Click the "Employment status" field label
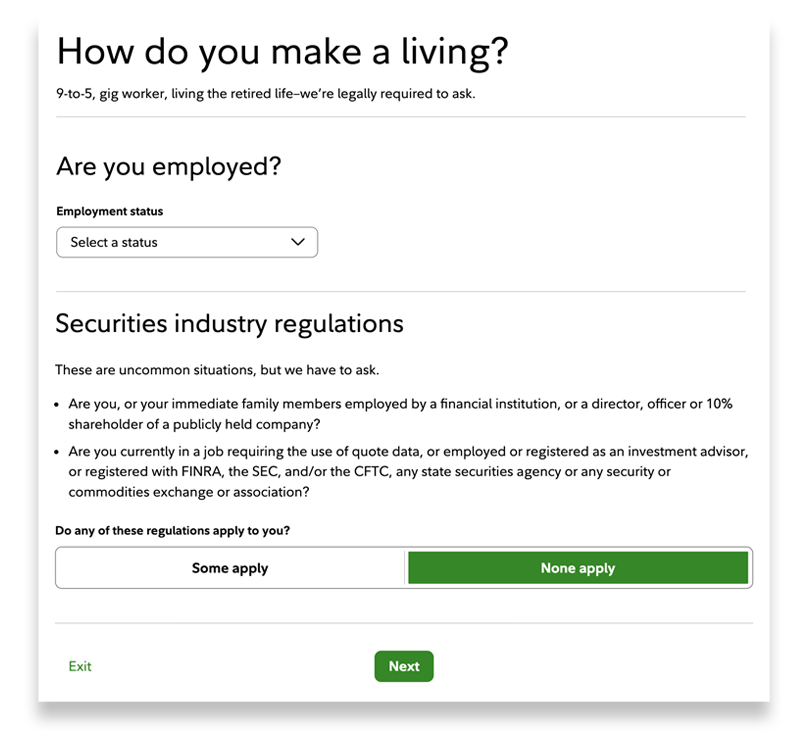 [110, 212]
